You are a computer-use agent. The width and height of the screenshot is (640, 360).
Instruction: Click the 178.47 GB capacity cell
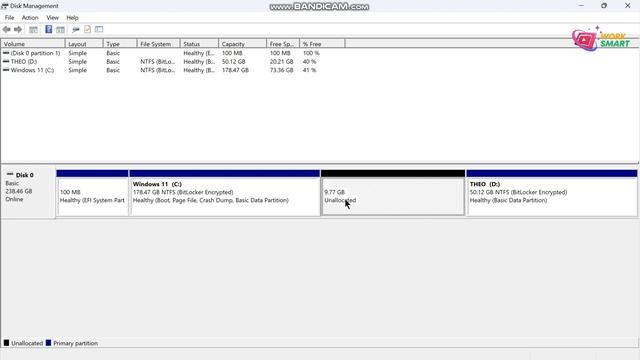click(x=235, y=70)
